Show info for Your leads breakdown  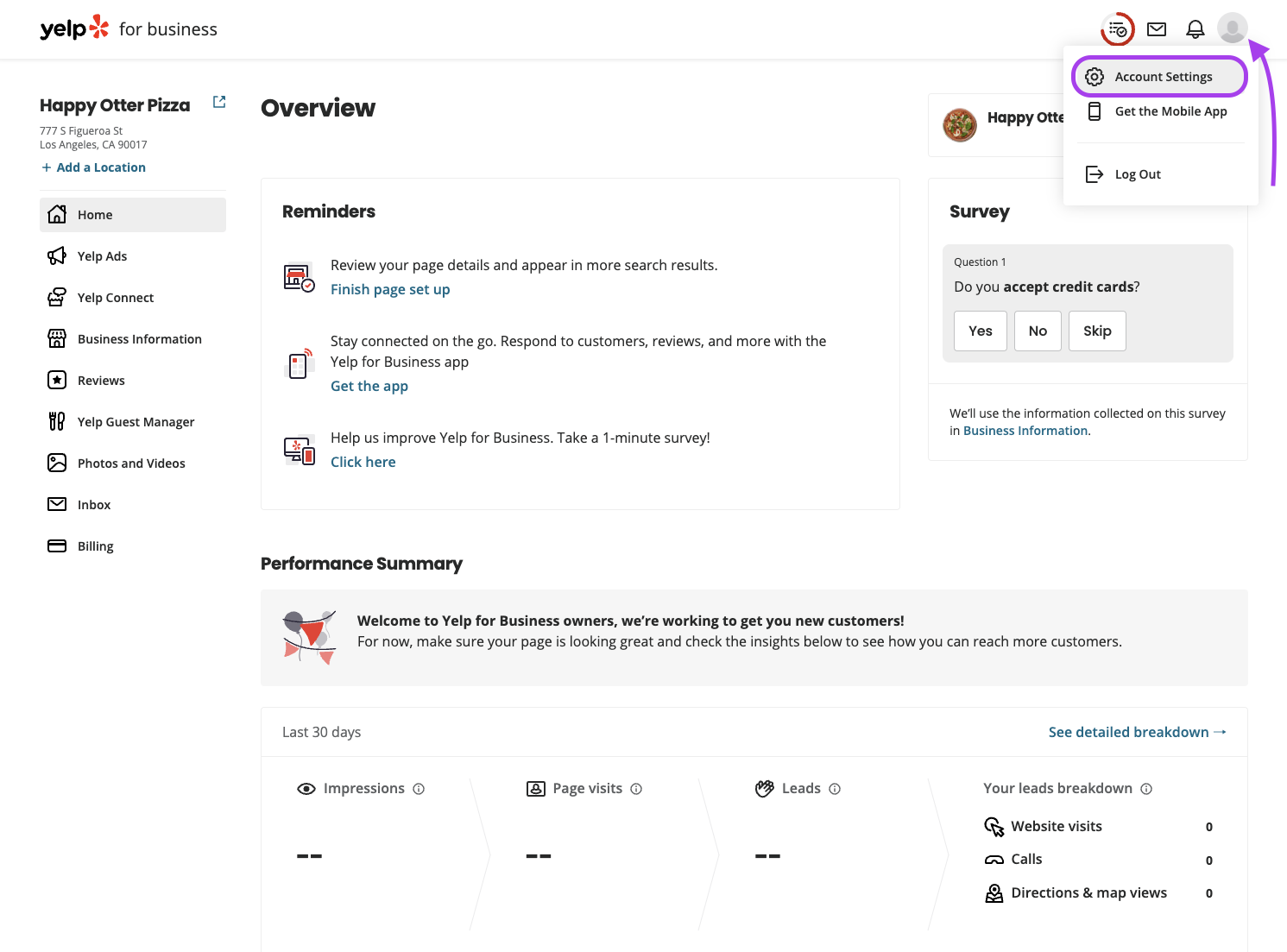pos(1146,789)
